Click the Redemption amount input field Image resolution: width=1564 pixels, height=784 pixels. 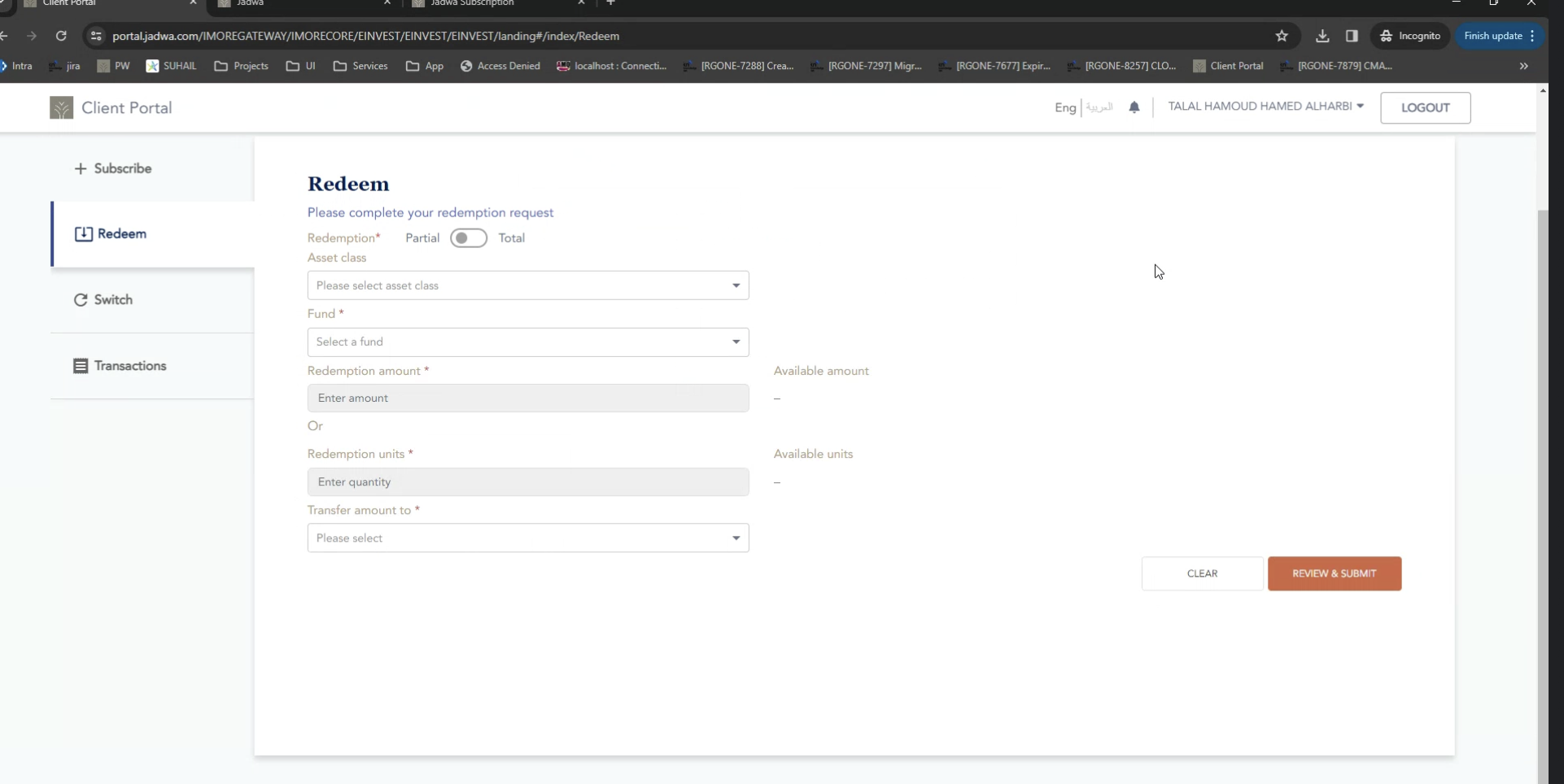tap(528, 399)
